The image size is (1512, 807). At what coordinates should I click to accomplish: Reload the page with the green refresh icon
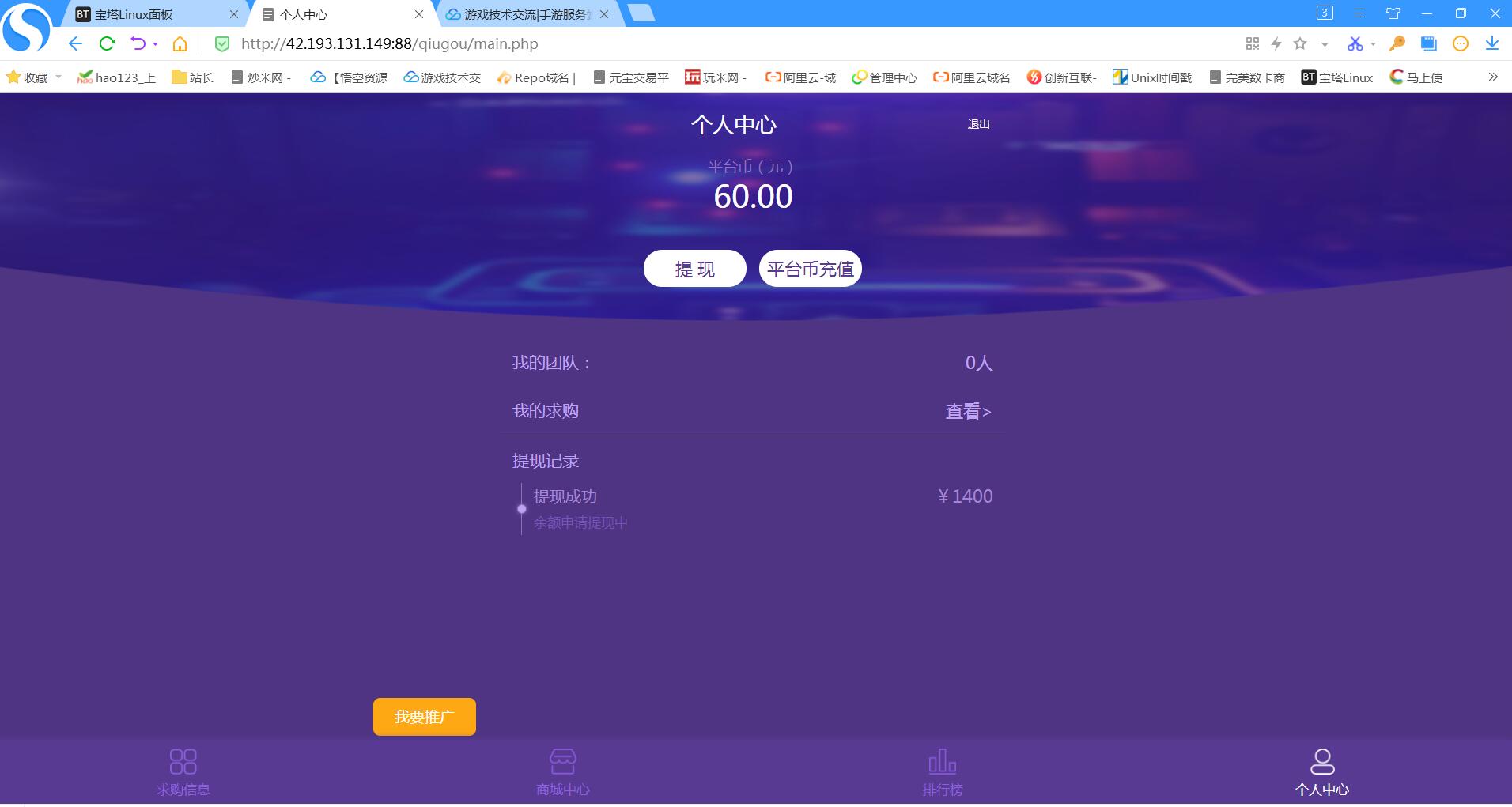click(107, 43)
